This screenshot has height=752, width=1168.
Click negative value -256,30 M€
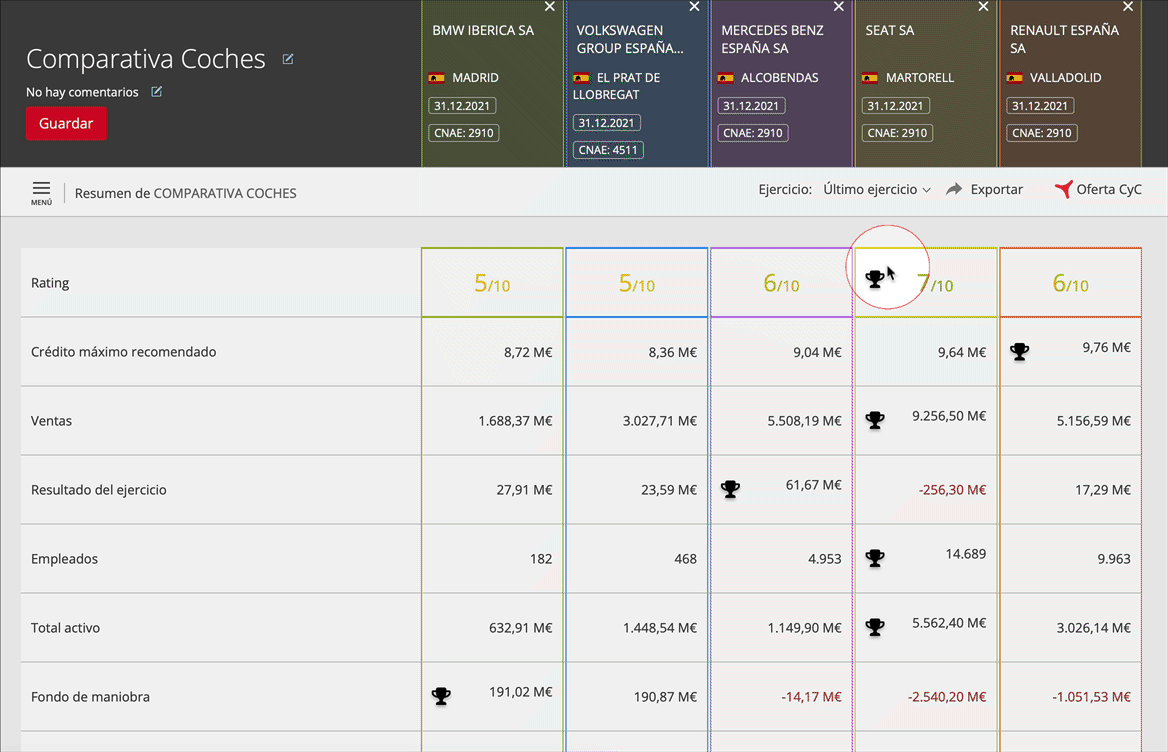coord(952,490)
